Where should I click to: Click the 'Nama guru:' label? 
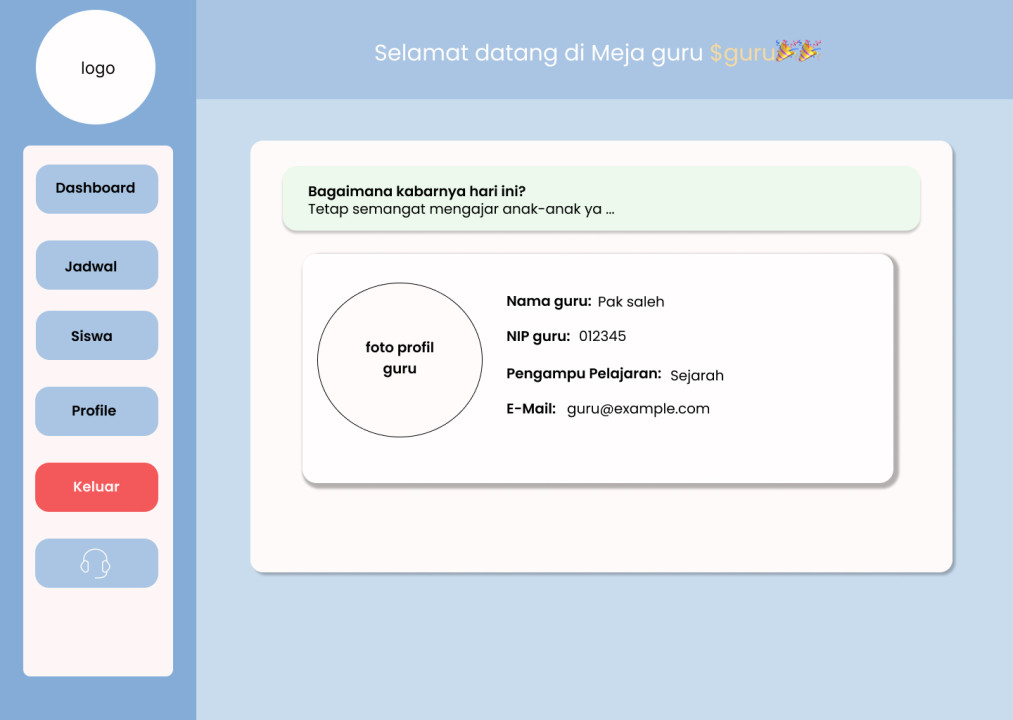pos(548,301)
